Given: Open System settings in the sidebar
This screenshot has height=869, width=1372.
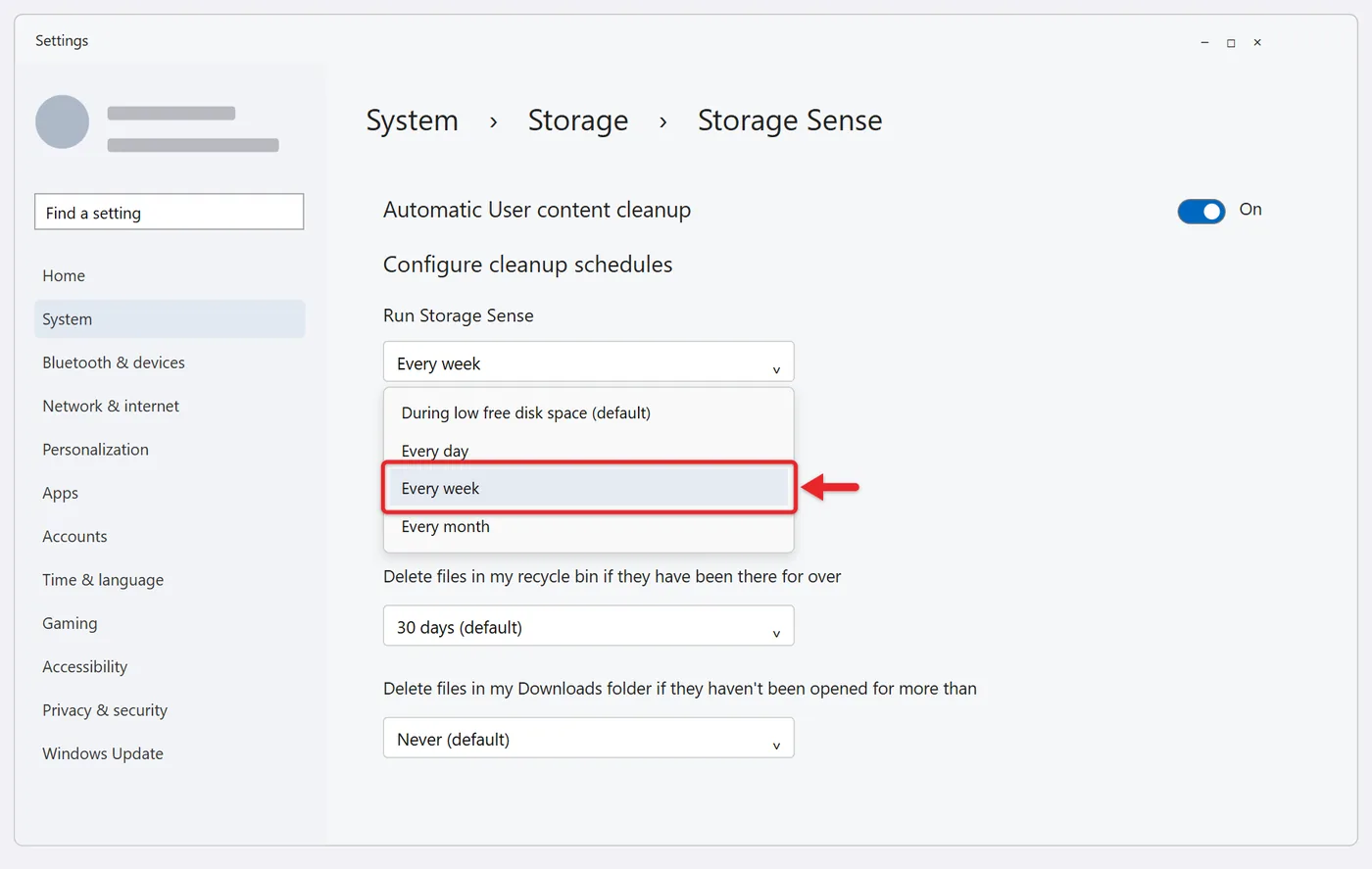Looking at the screenshot, I should click(x=170, y=319).
